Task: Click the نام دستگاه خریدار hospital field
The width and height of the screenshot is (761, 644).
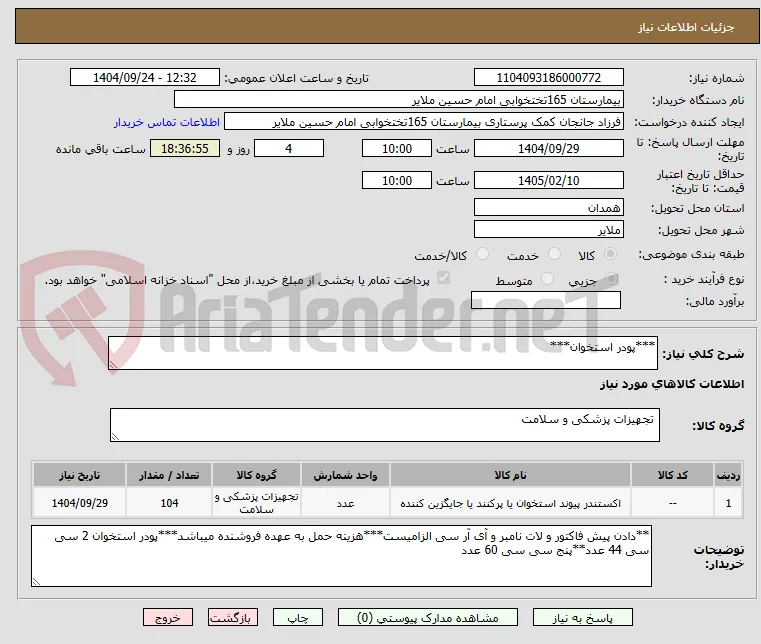Action: tap(398, 99)
